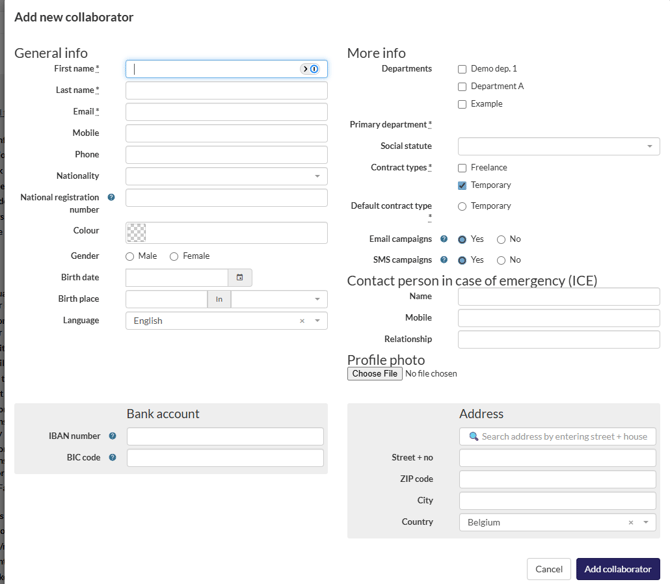Click the SMS campaigns help icon
The width and height of the screenshot is (670, 584).
click(444, 260)
